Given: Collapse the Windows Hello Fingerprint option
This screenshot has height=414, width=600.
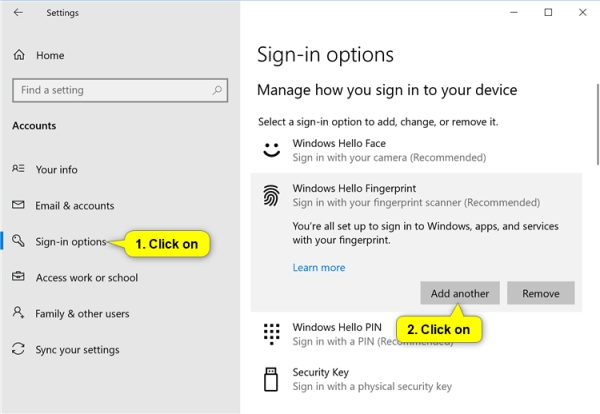Looking at the screenshot, I should tap(416, 195).
